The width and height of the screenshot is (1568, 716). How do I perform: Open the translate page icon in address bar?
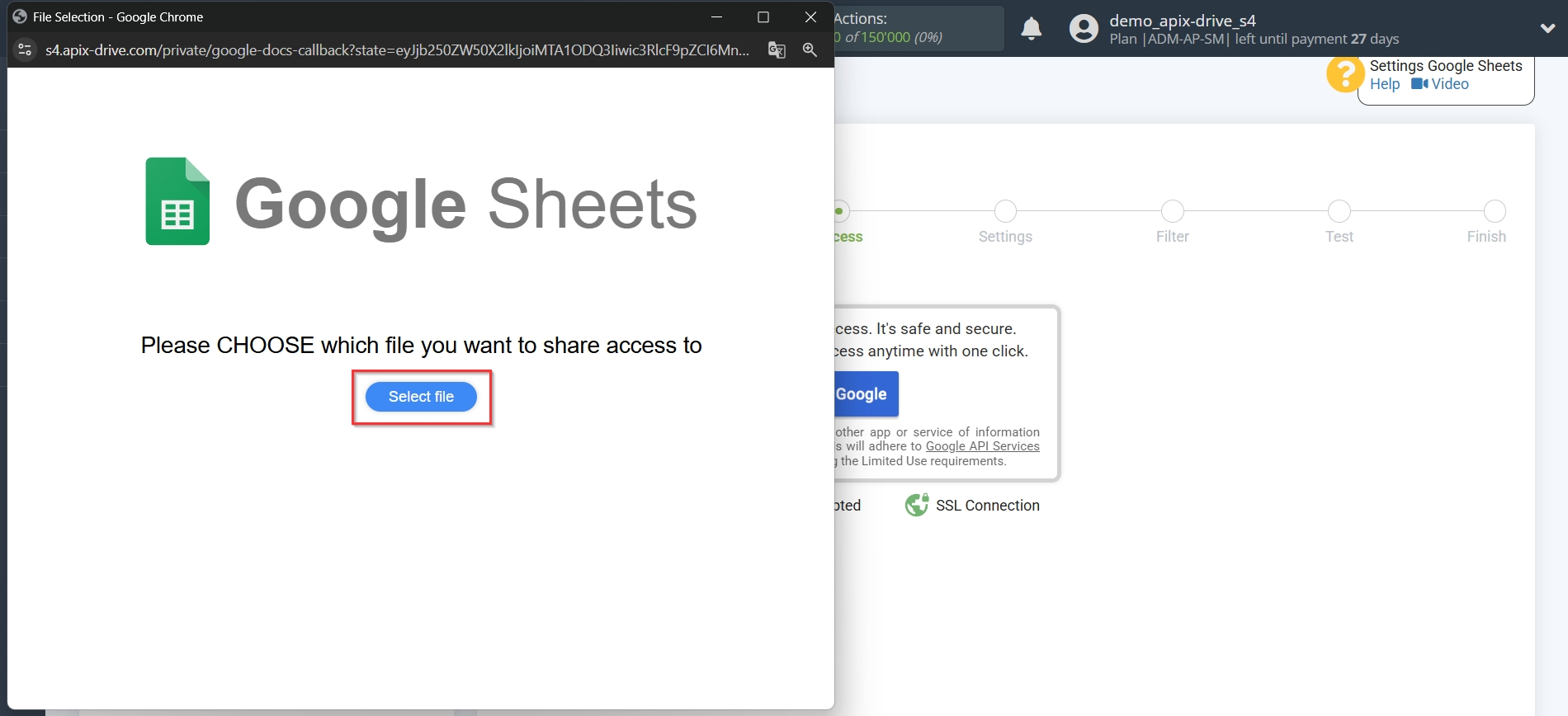777,50
